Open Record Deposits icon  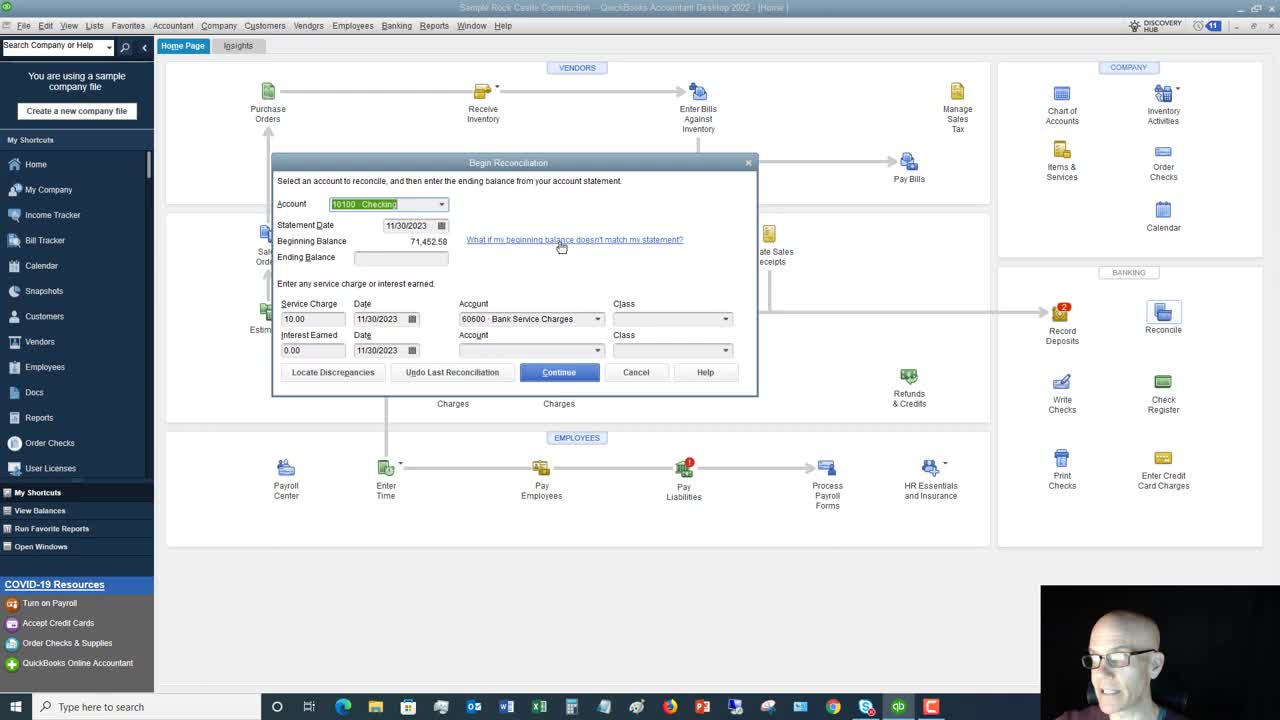point(1061,313)
